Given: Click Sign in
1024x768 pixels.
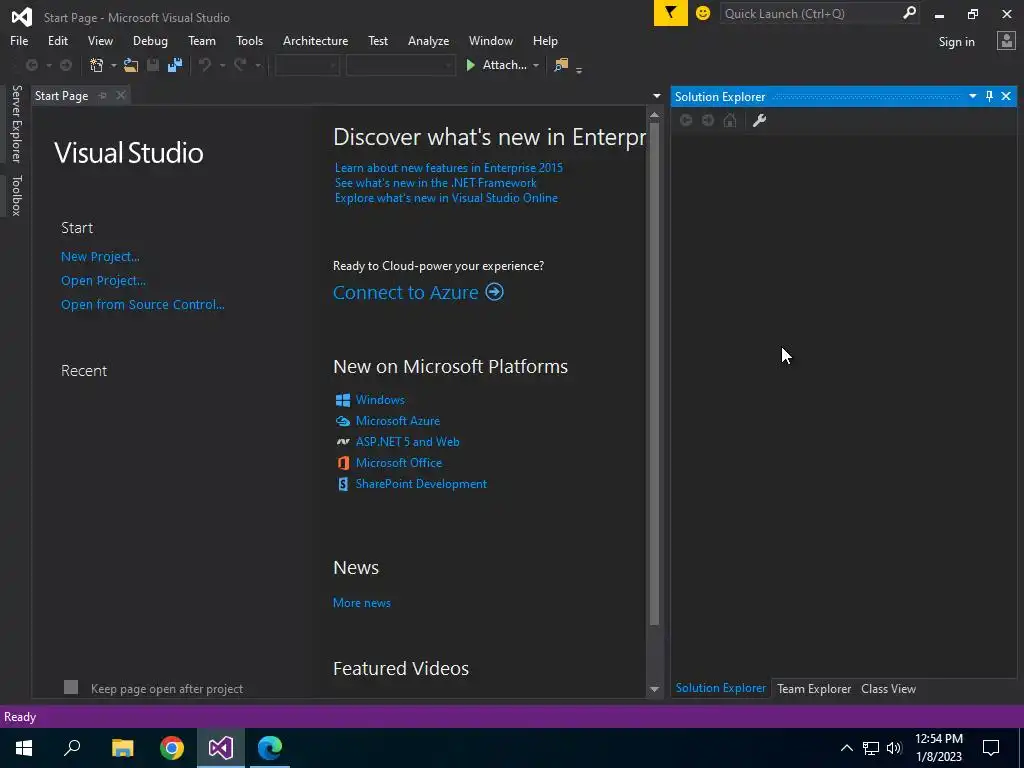Looking at the screenshot, I should (956, 42).
